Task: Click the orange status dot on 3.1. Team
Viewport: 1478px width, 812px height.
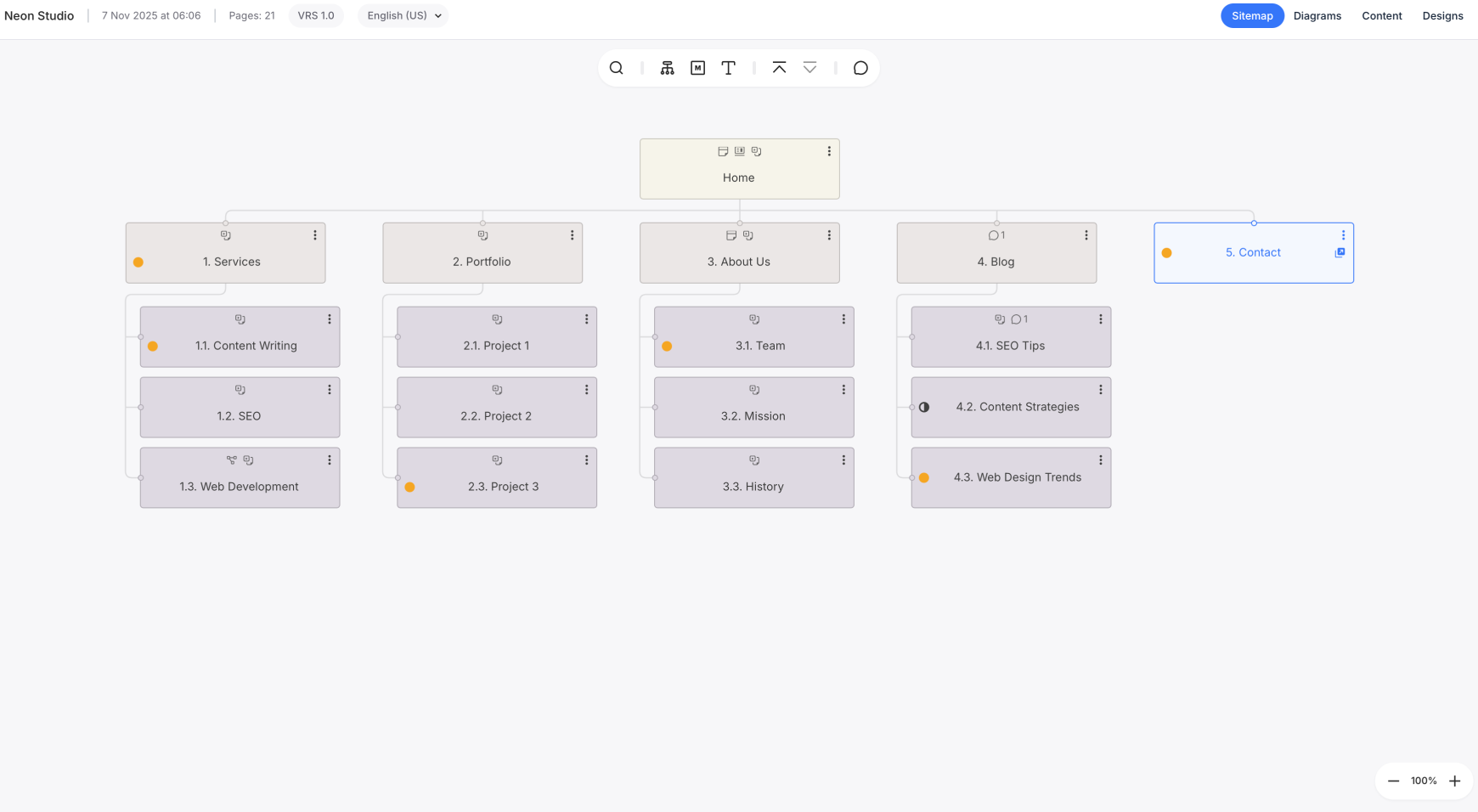Action: pyautogui.click(x=668, y=346)
